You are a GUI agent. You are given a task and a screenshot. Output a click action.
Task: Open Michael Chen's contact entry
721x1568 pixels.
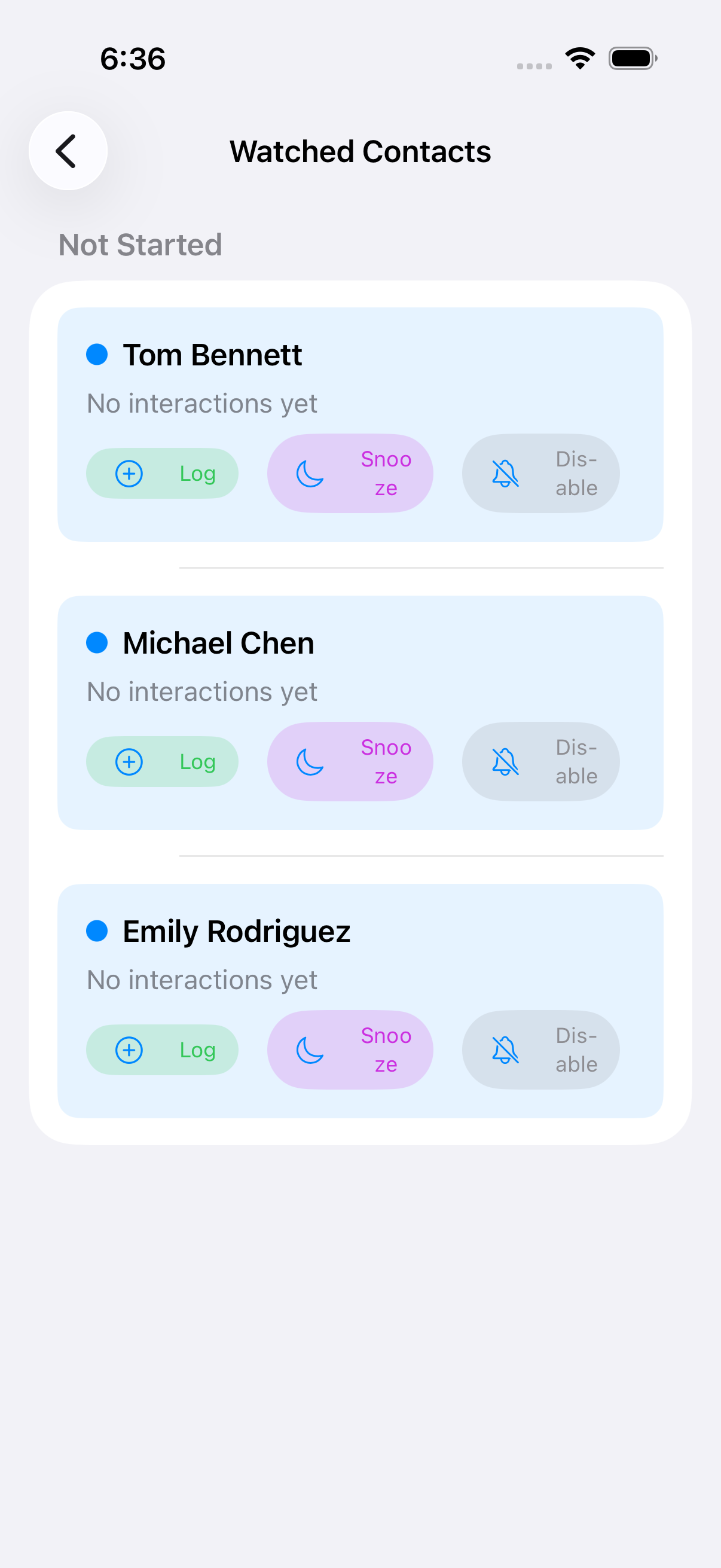coord(218,642)
